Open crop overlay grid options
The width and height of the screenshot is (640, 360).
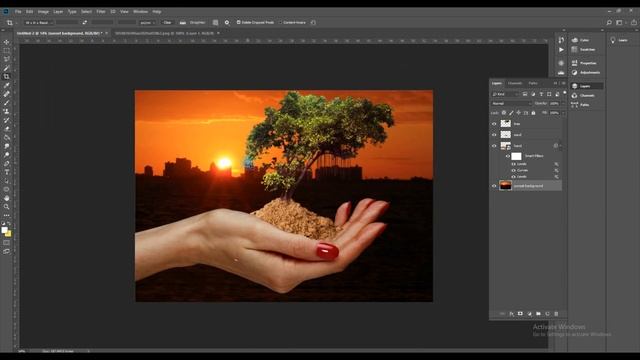[x=216, y=22]
